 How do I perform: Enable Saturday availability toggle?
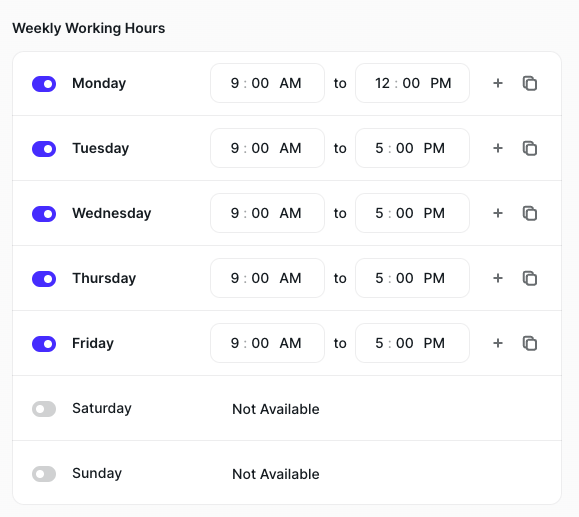pyautogui.click(x=44, y=409)
